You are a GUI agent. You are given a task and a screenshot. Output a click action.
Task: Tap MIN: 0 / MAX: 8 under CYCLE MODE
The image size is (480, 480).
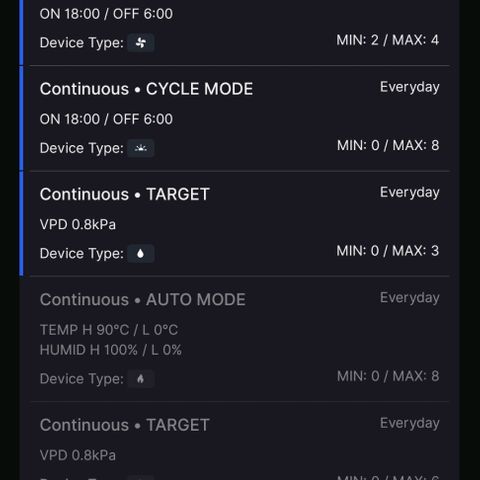click(x=388, y=145)
